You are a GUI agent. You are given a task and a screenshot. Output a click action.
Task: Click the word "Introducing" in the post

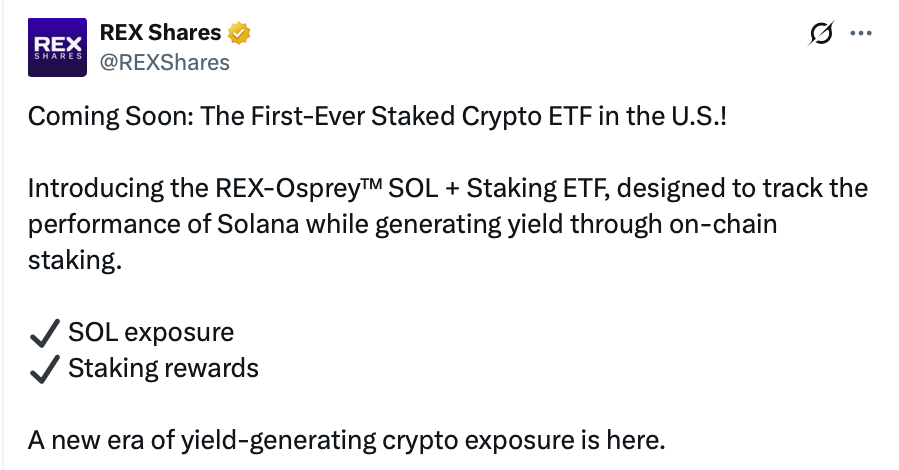[87, 189]
